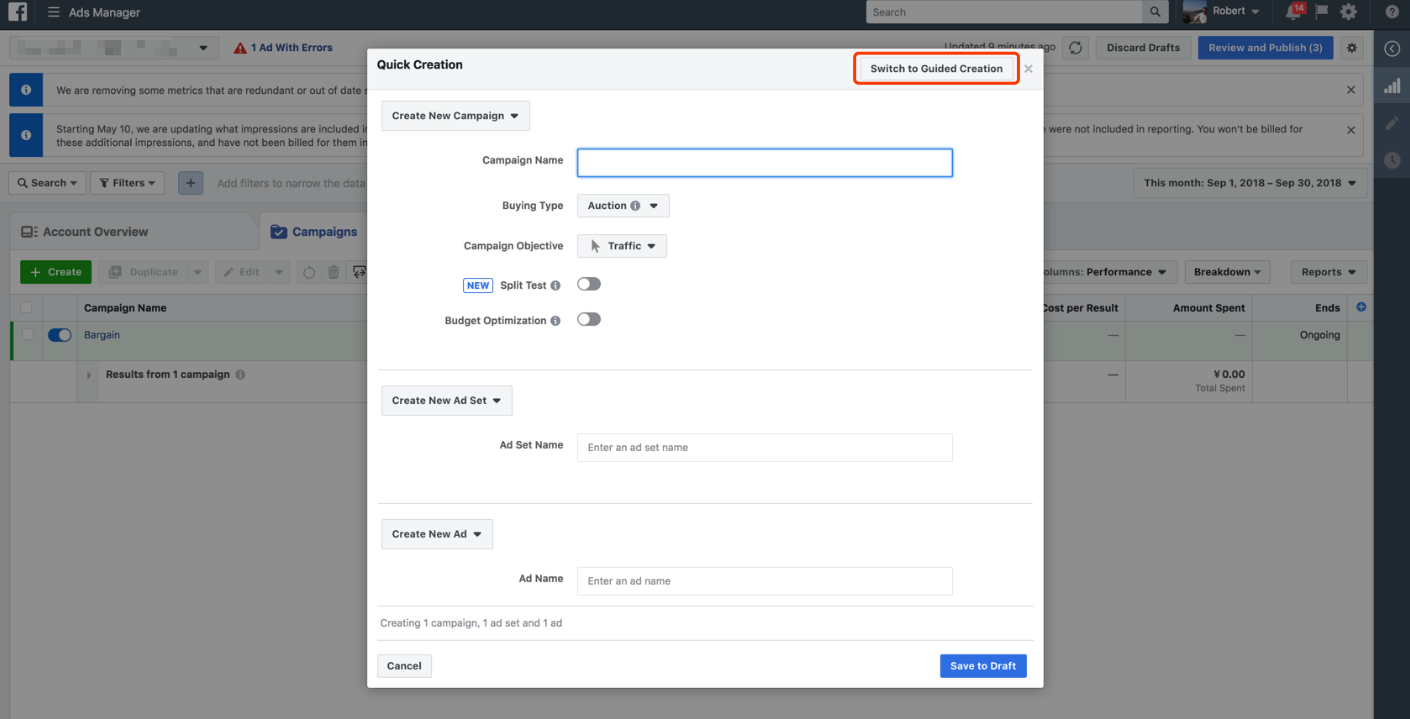Open the Reports dropdown

1329,272
